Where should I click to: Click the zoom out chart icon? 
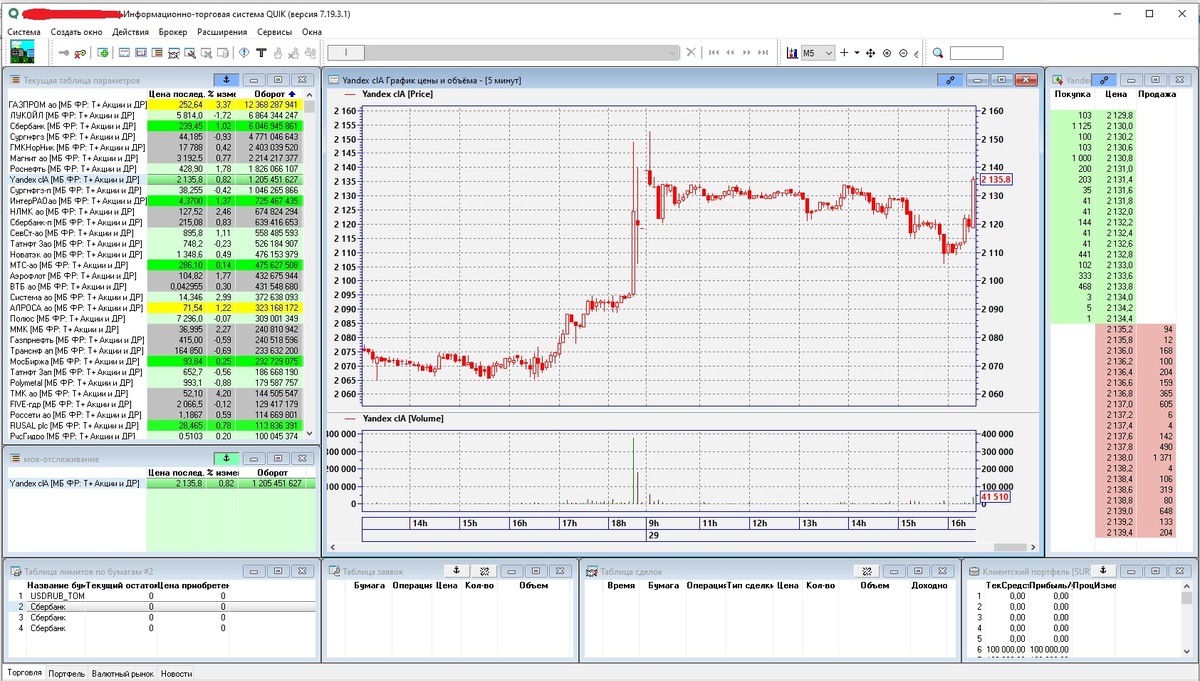[903, 52]
